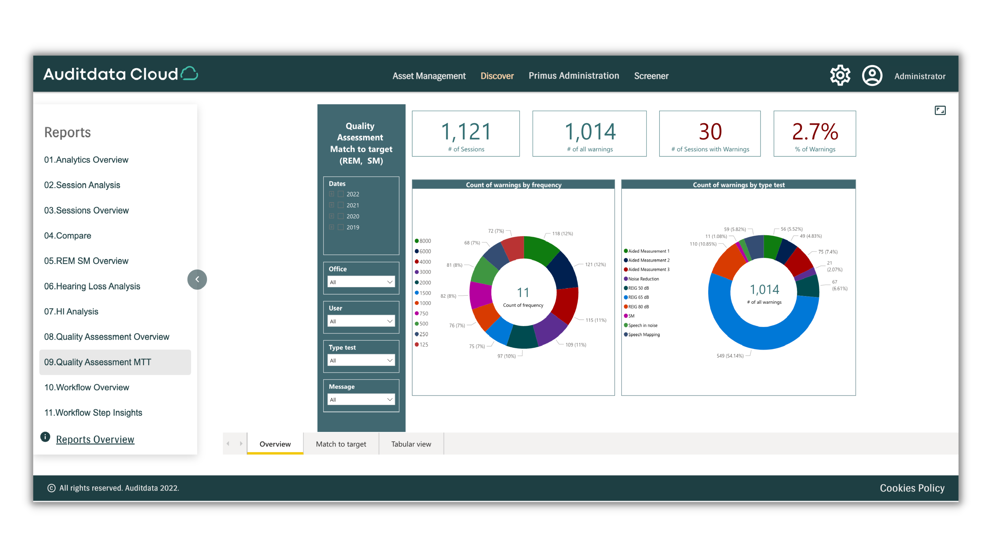
Task: Open Asset Management in top navigation
Action: tap(429, 76)
